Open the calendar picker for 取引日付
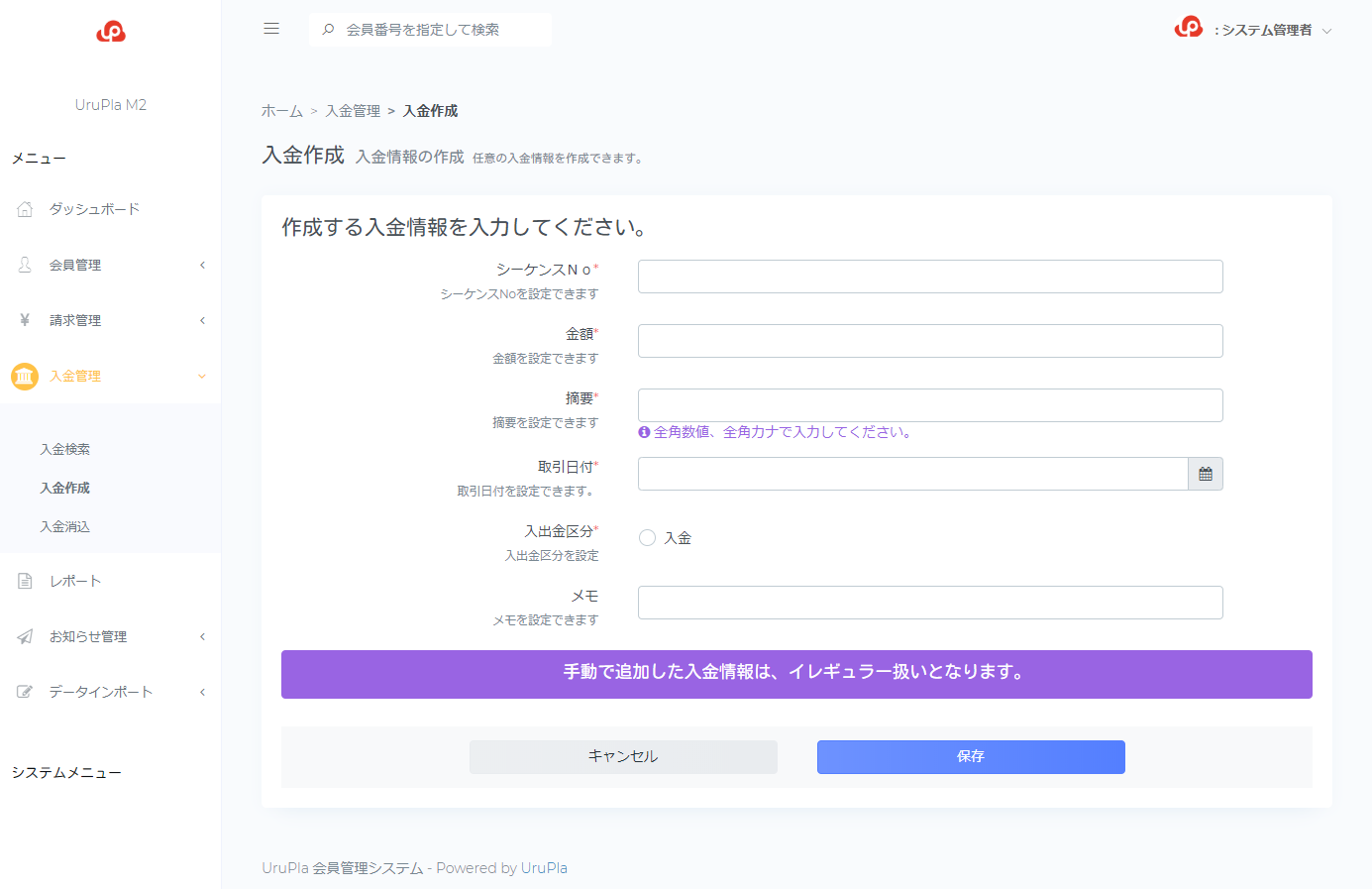 tap(1206, 474)
